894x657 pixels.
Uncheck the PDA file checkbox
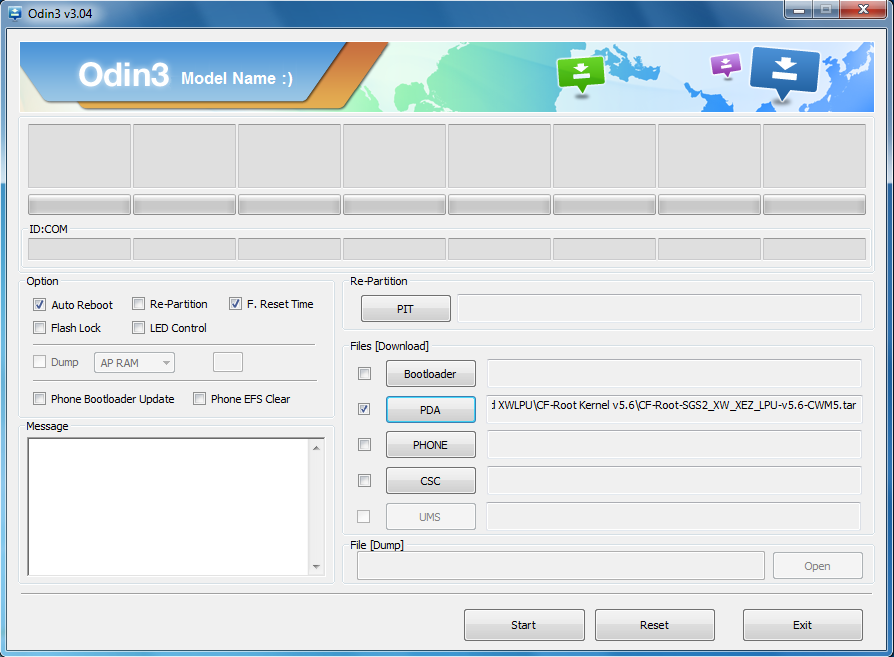364,409
